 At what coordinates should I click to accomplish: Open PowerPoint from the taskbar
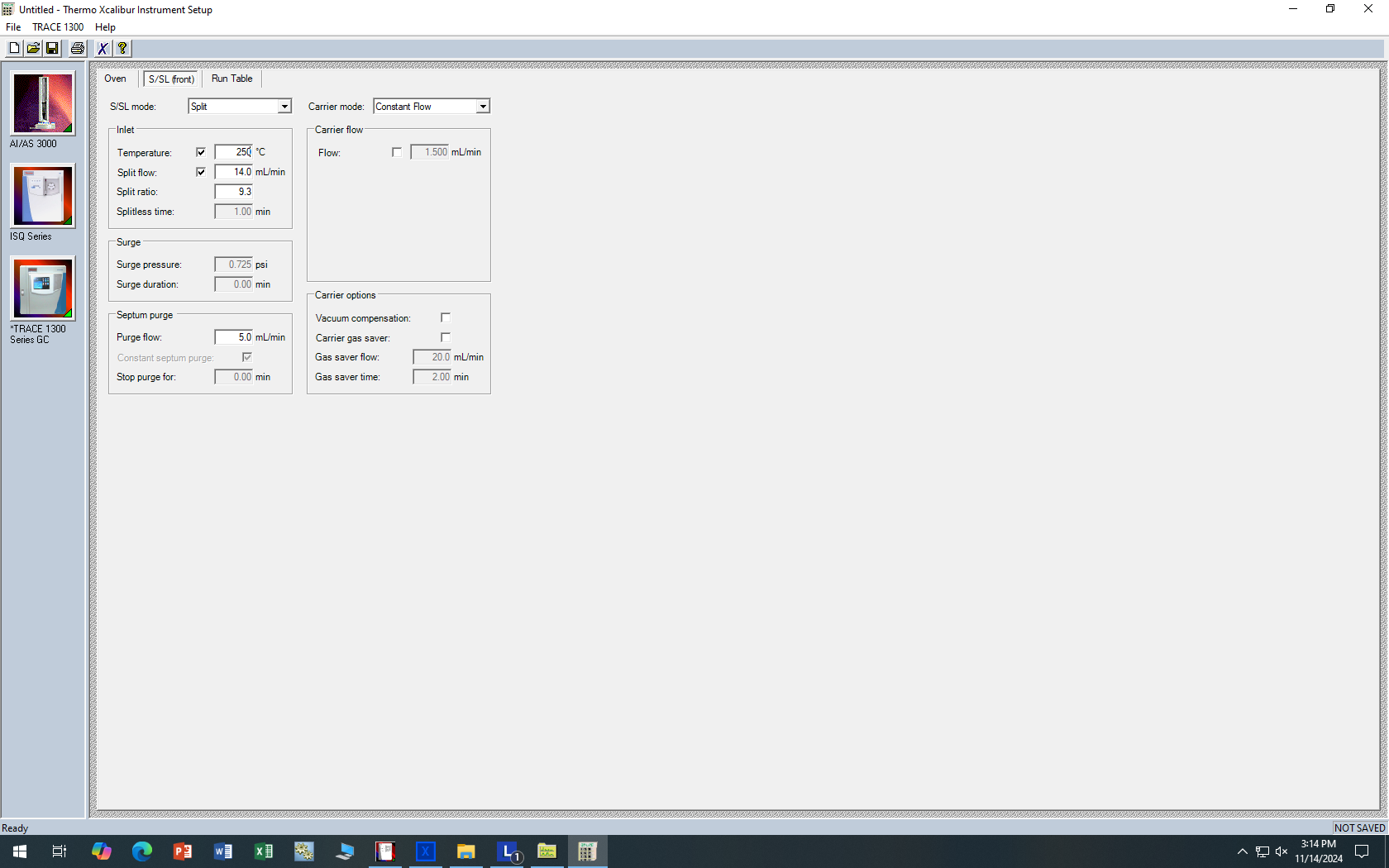tap(183, 851)
